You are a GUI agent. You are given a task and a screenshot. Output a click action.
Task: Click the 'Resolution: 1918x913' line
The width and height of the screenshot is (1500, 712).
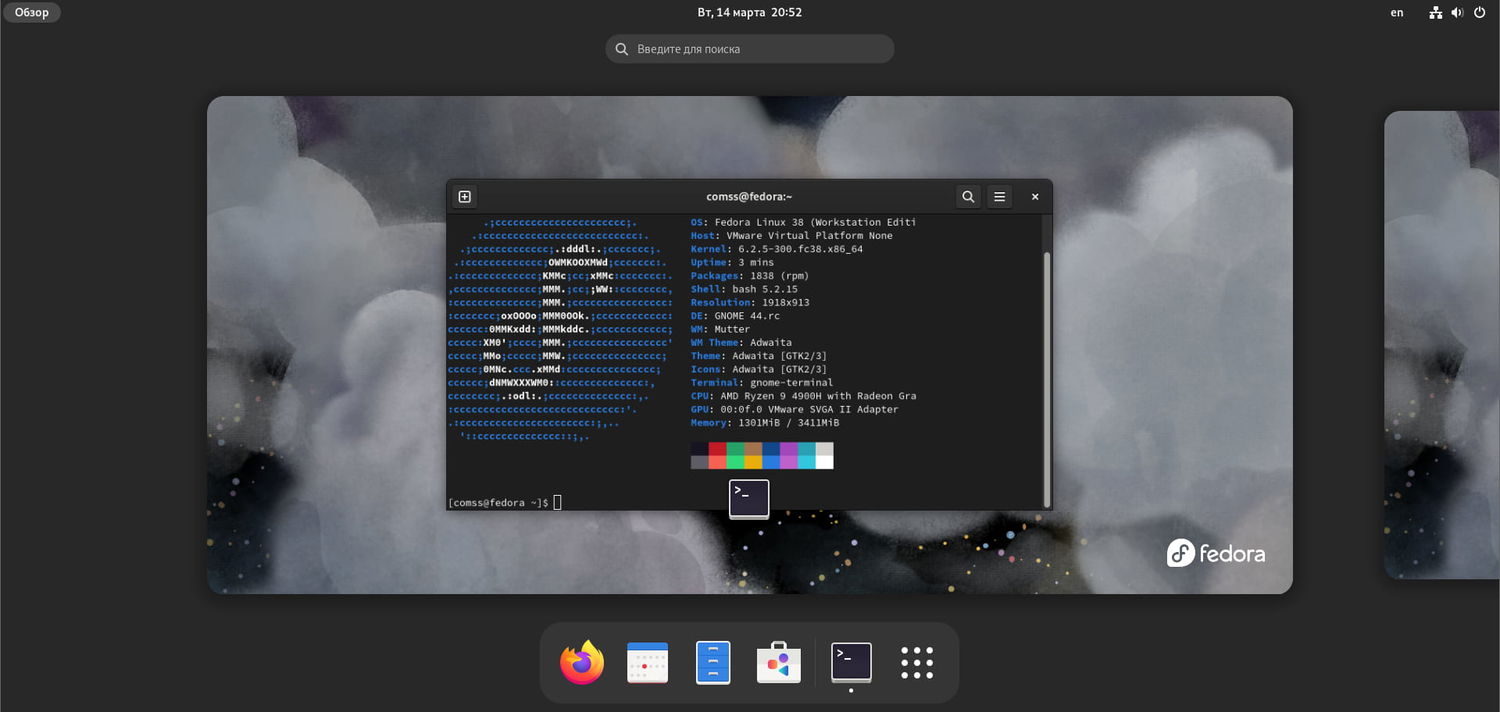pyautogui.click(x=749, y=302)
